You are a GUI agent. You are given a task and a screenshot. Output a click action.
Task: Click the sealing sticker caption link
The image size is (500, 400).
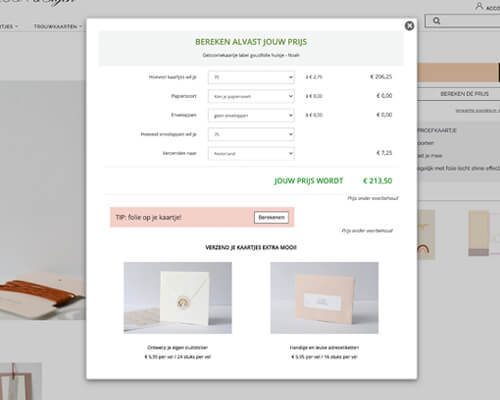[178, 347]
